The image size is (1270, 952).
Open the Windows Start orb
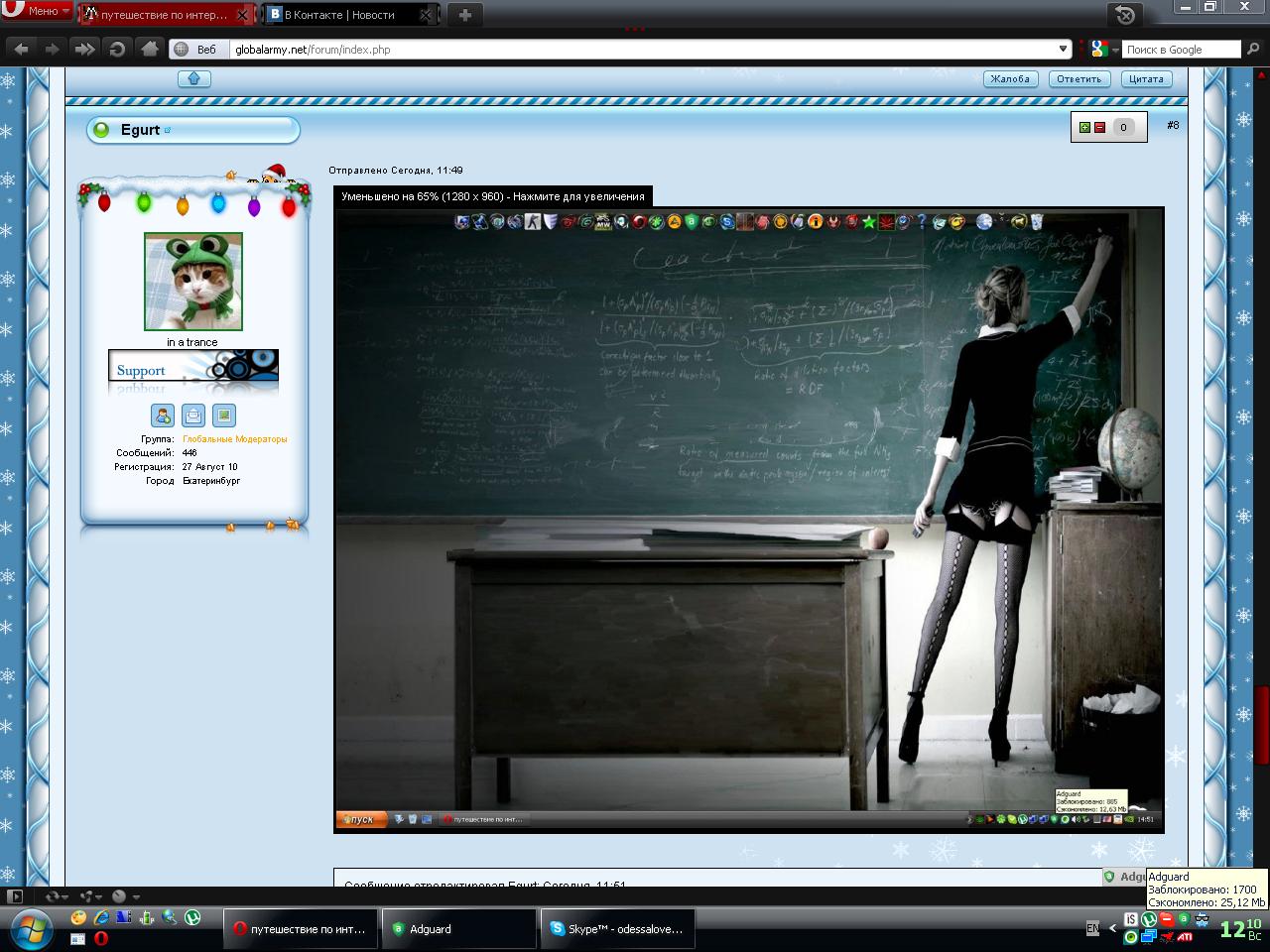(x=33, y=929)
